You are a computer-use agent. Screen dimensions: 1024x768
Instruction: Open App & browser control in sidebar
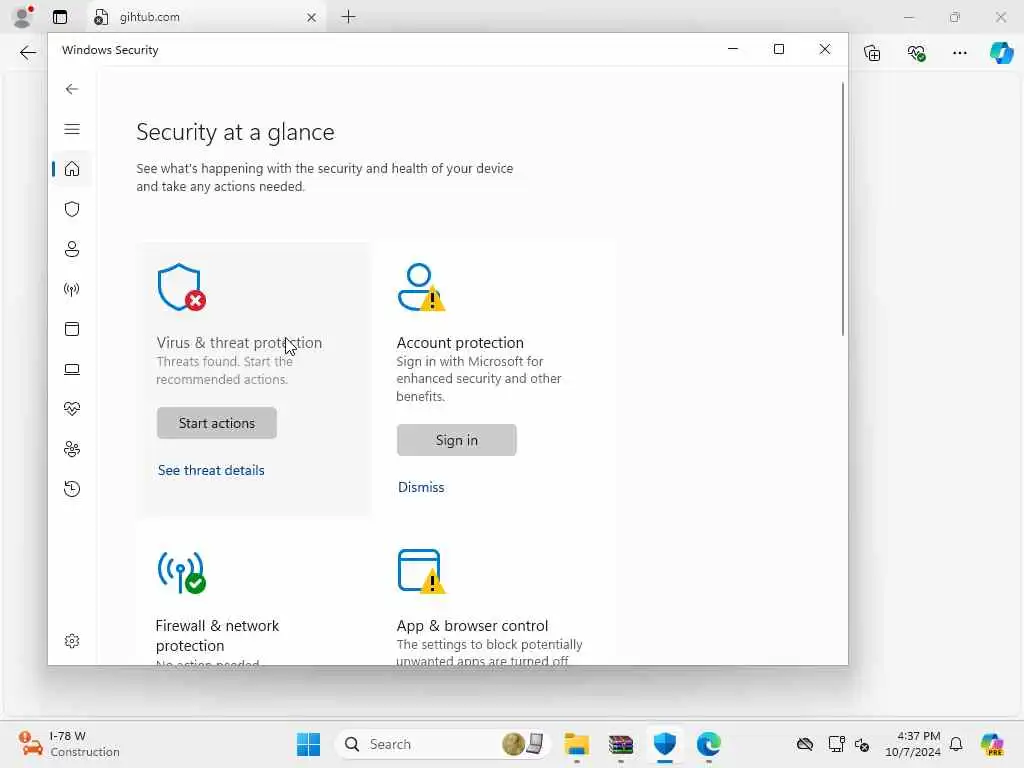click(72, 329)
